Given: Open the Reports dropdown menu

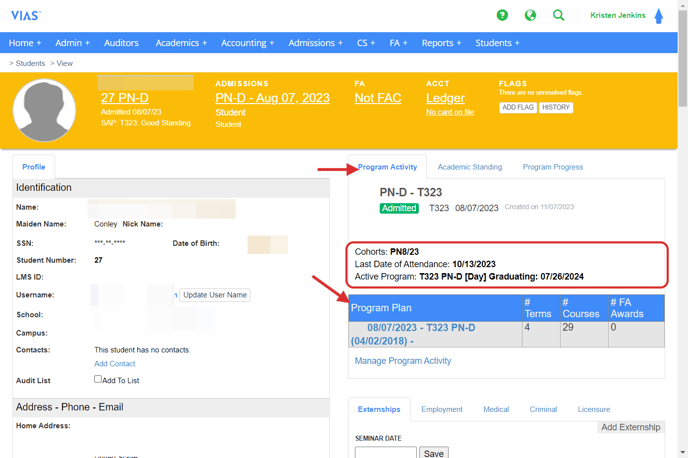Looking at the screenshot, I should [x=441, y=43].
